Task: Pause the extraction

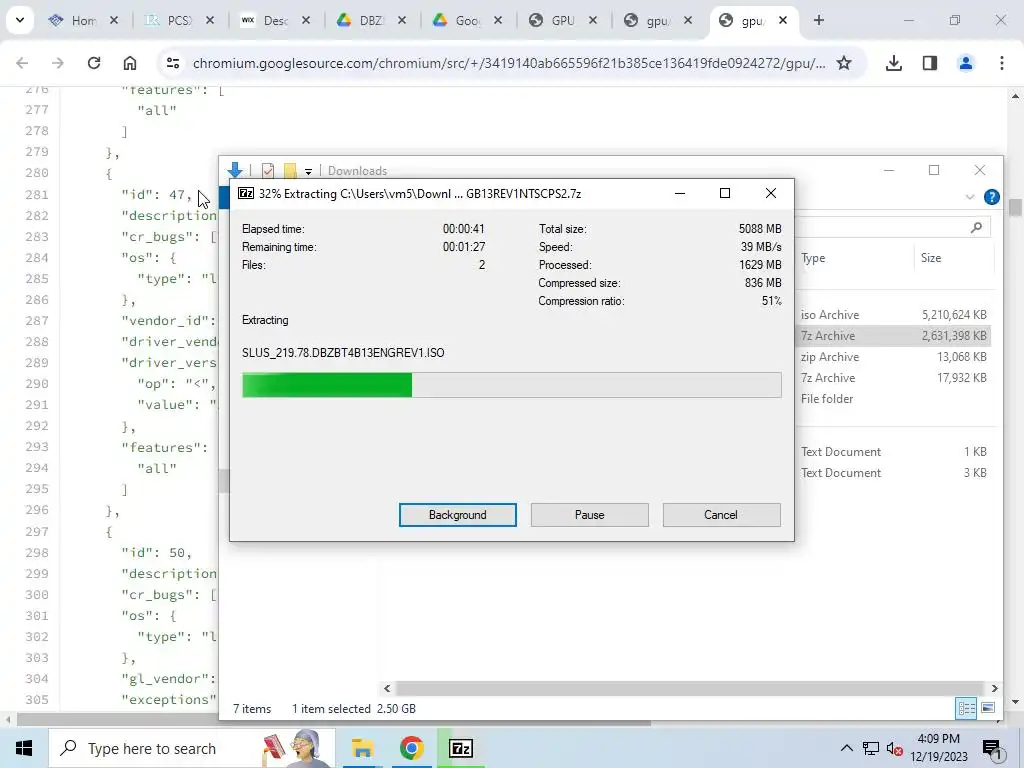Action: [589, 515]
